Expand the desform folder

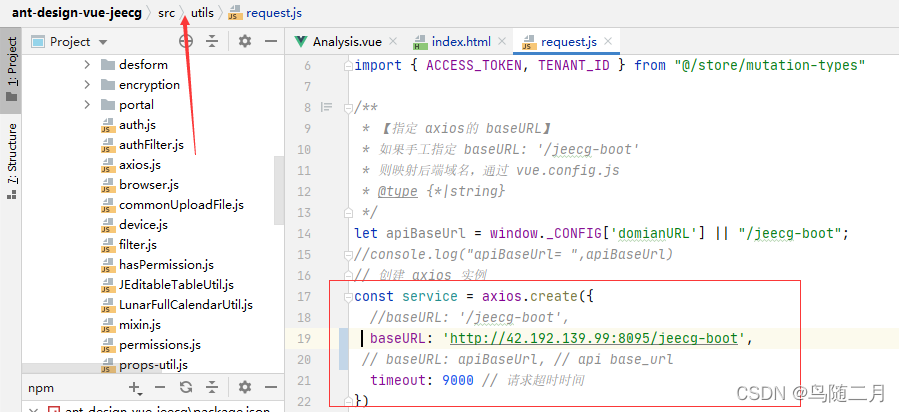tap(87, 65)
